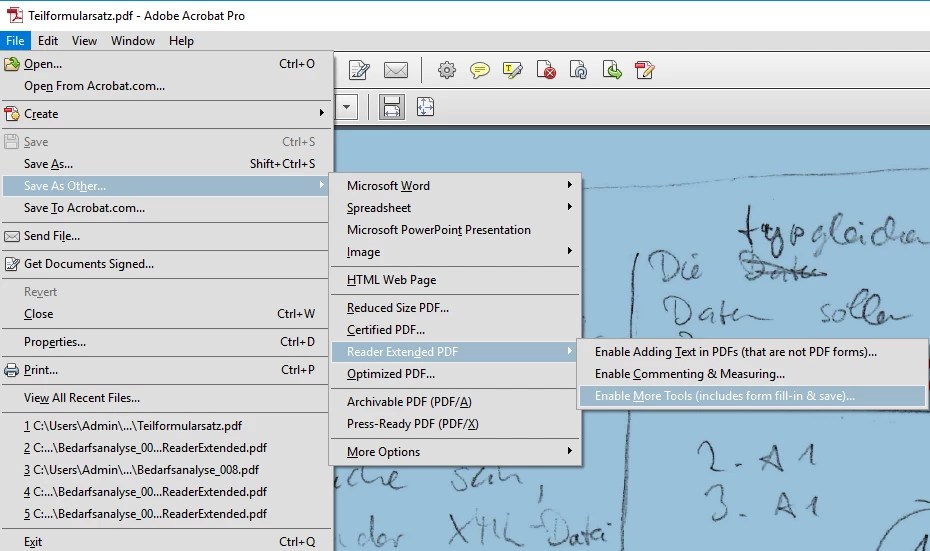Select View All Recent Files...

coord(165,398)
